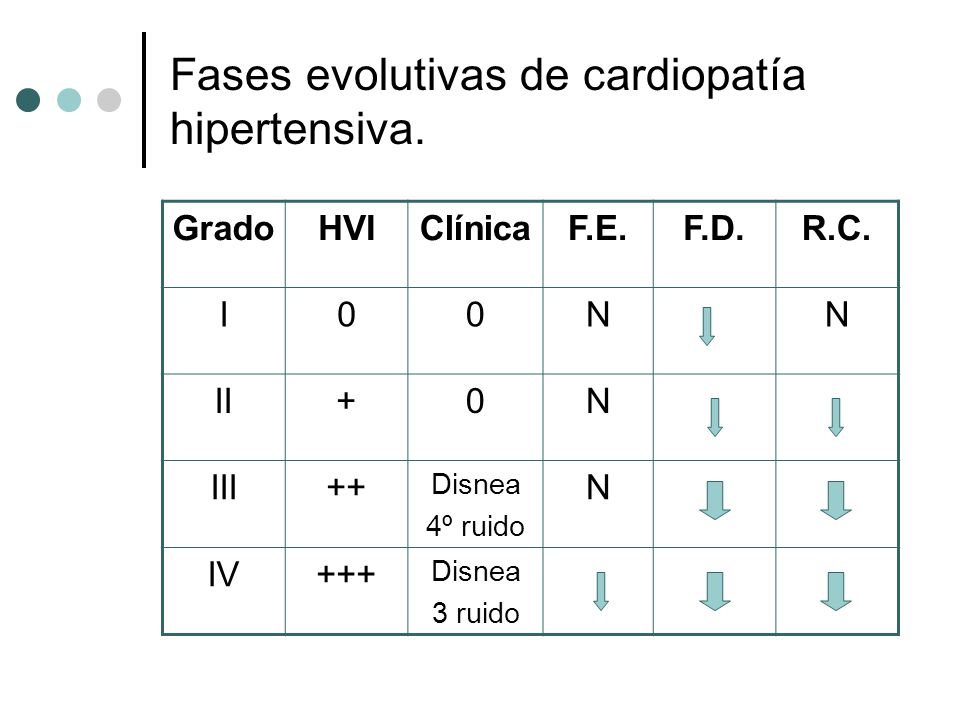960x720 pixels.
Task: Click the gray circle bullet
Action: (x=109, y=100)
